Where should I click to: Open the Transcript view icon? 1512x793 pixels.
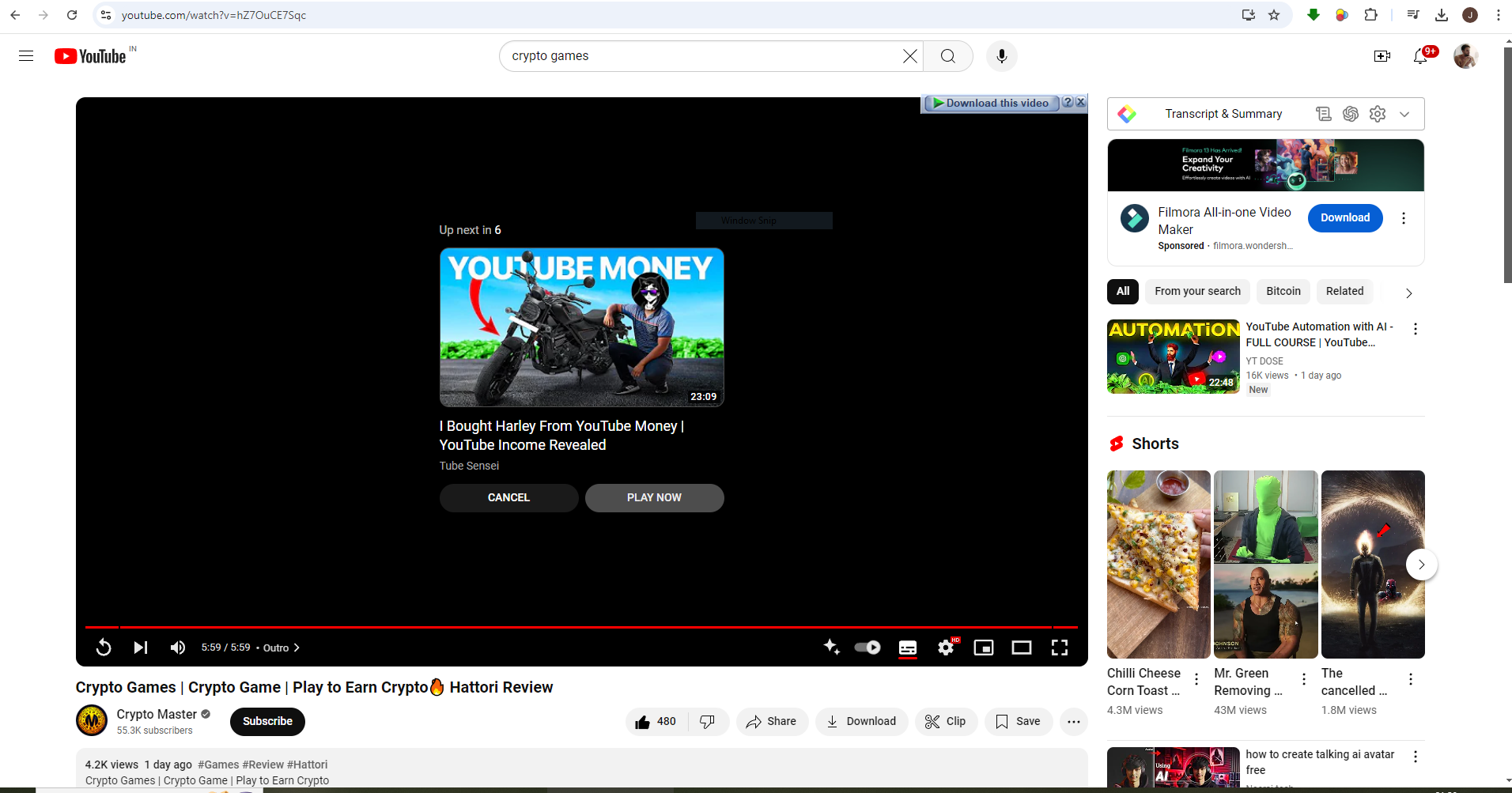[1324, 114]
